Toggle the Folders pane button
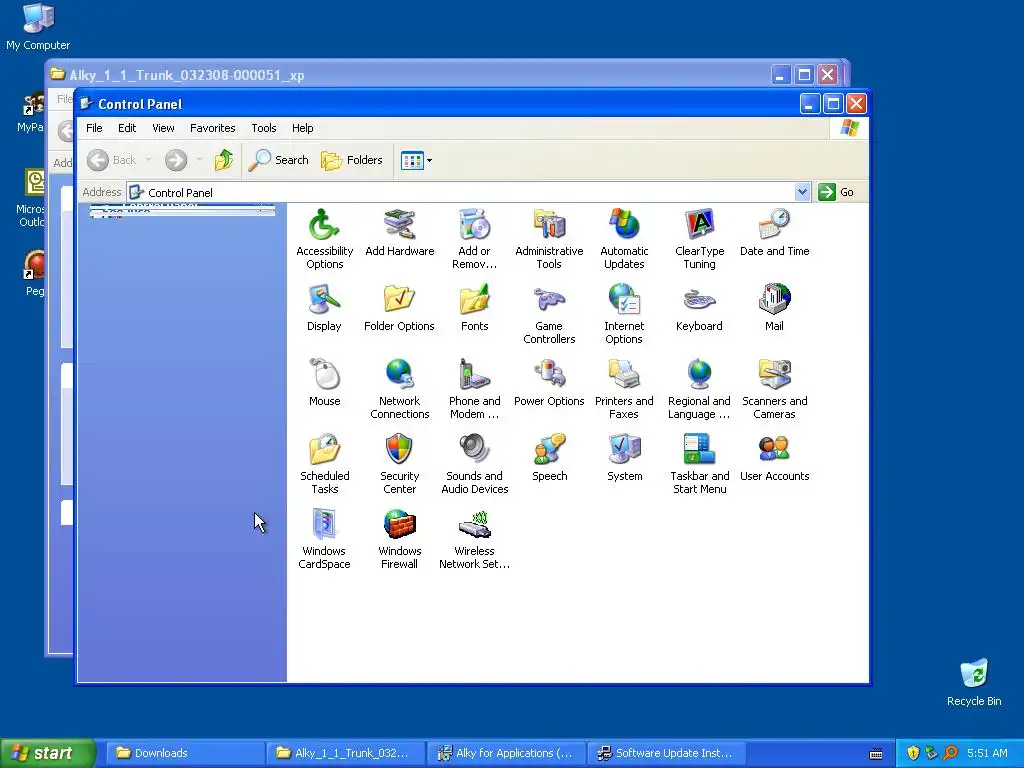 pyautogui.click(x=352, y=160)
